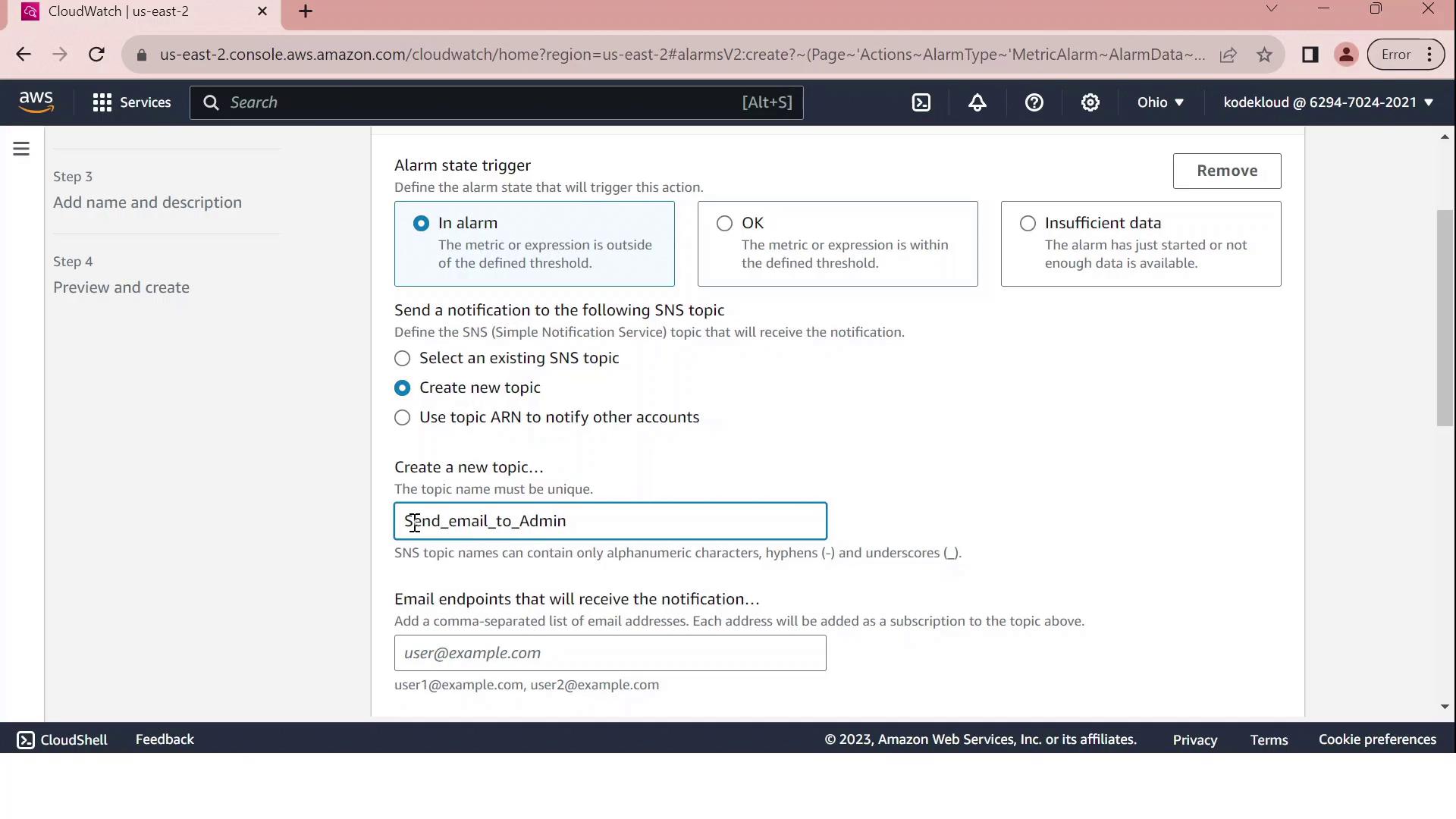Choose Select an existing SNS topic

[x=403, y=358]
